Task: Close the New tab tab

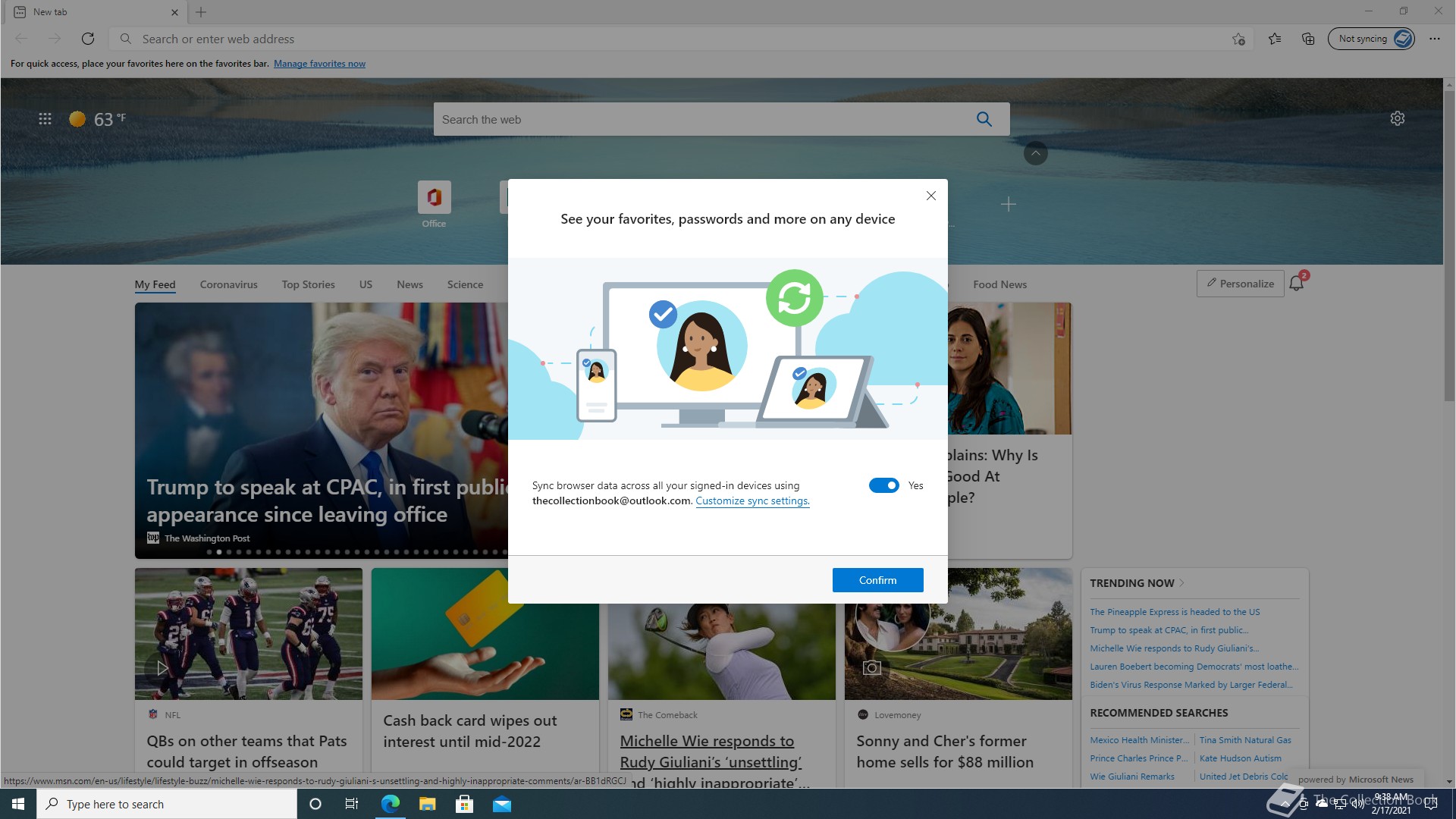Action: click(x=174, y=12)
